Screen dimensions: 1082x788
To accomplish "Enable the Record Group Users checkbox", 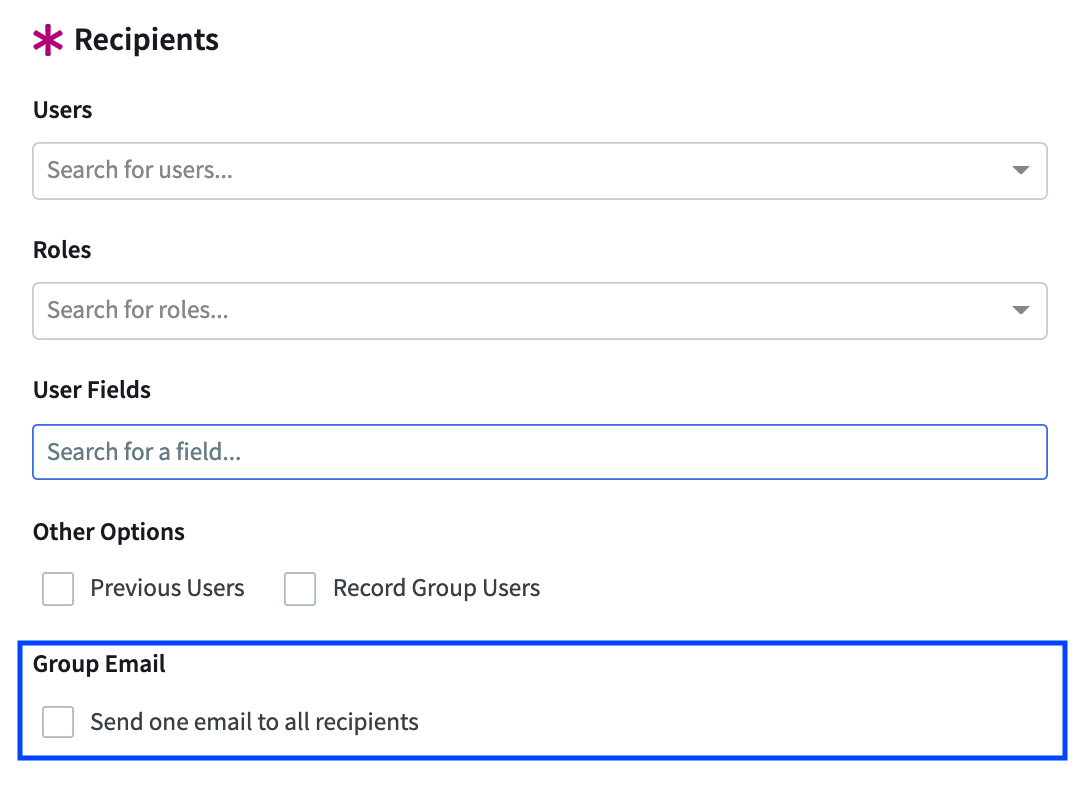I will [300, 589].
